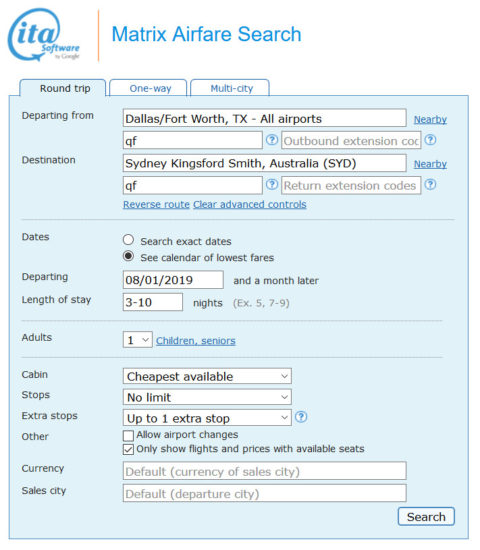Select See calendar of lowest fares option

(128, 256)
